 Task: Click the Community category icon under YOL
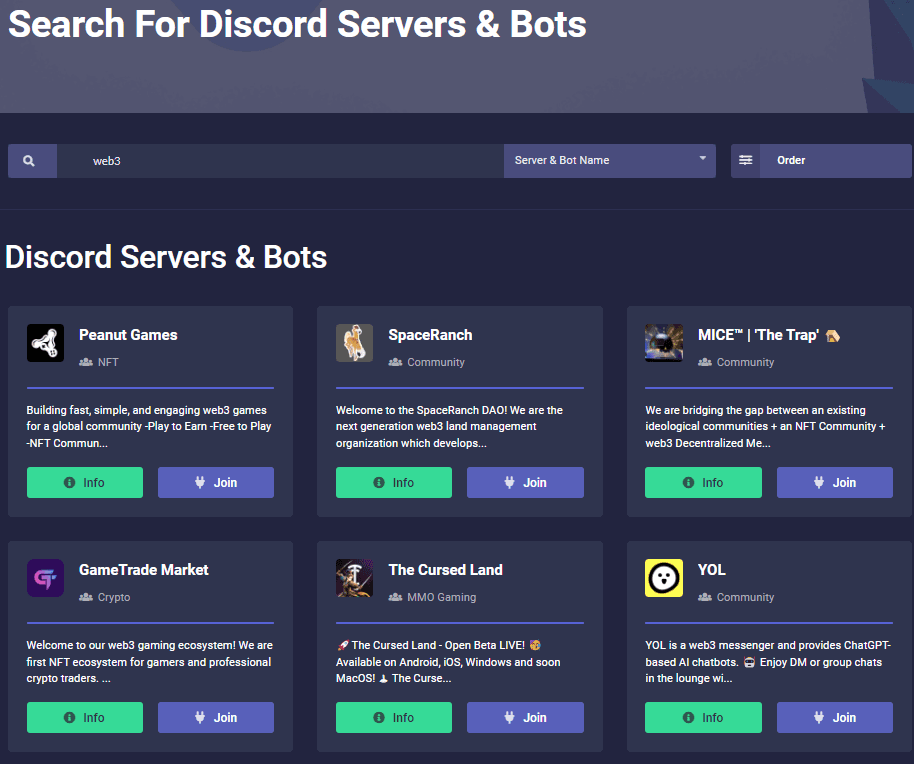[705, 597]
